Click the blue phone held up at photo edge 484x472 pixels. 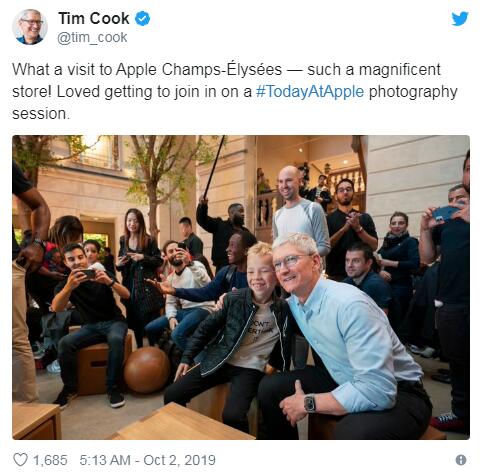point(445,213)
